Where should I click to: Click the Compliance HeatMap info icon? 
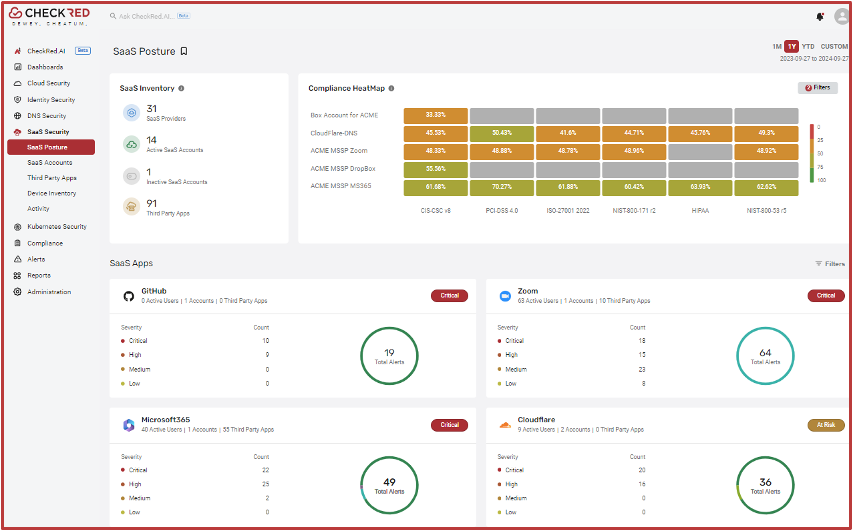point(392,88)
